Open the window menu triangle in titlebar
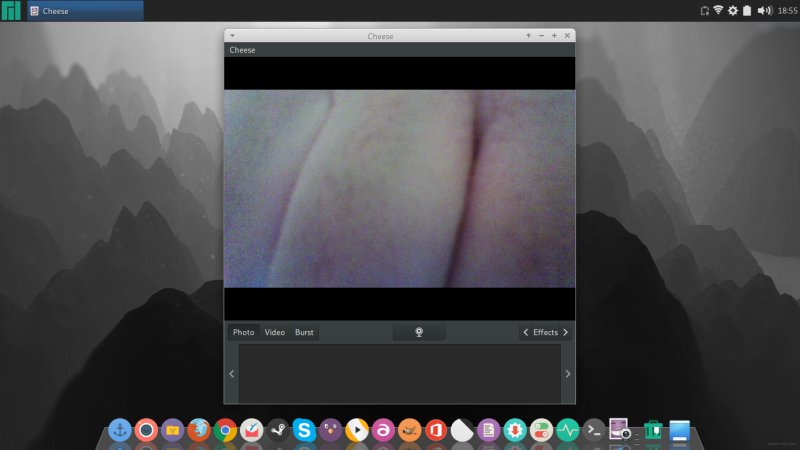This screenshot has height=450, width=800. pyautogui.click(x=232, y=36)
